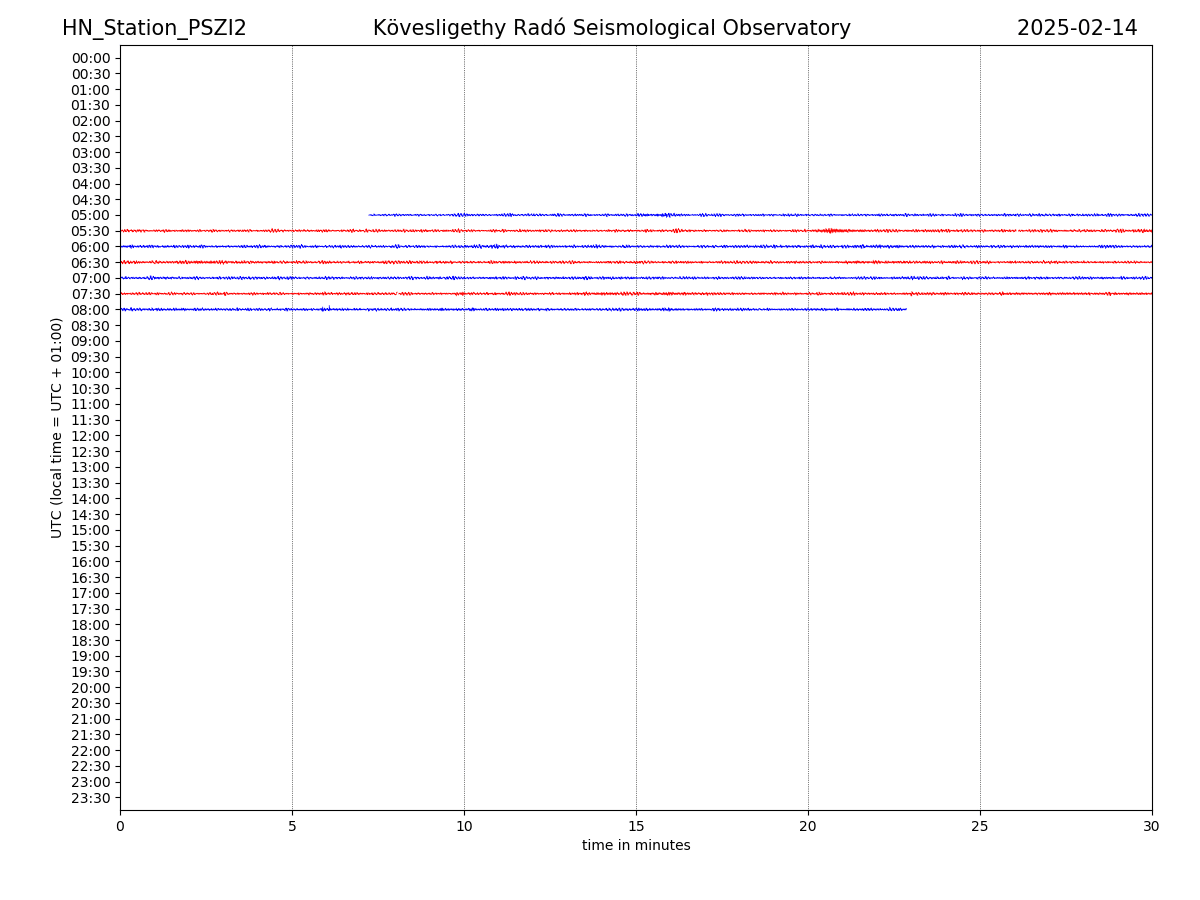Click the 00:00 time tick label
Image resolution: width=1200 pixels, height=900 pixels.
[91, 58]
